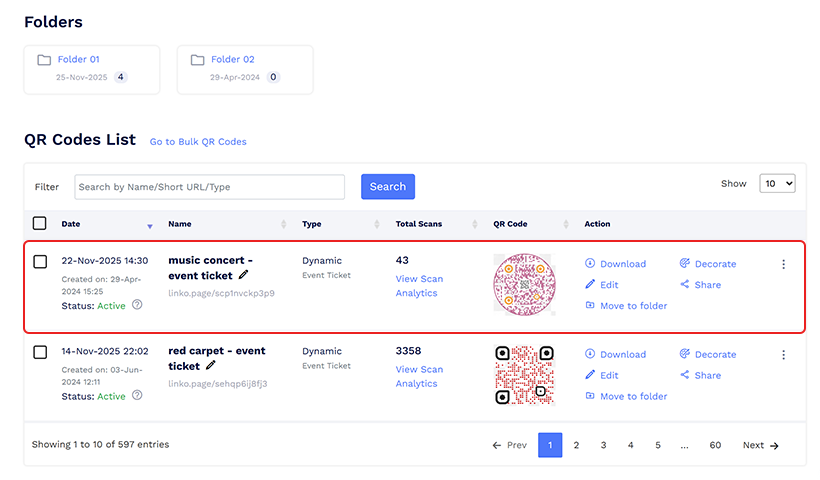The width and height of the screenshot is (820, 480).
Task: Focus the filter search input field
Action: coord(210,187)
